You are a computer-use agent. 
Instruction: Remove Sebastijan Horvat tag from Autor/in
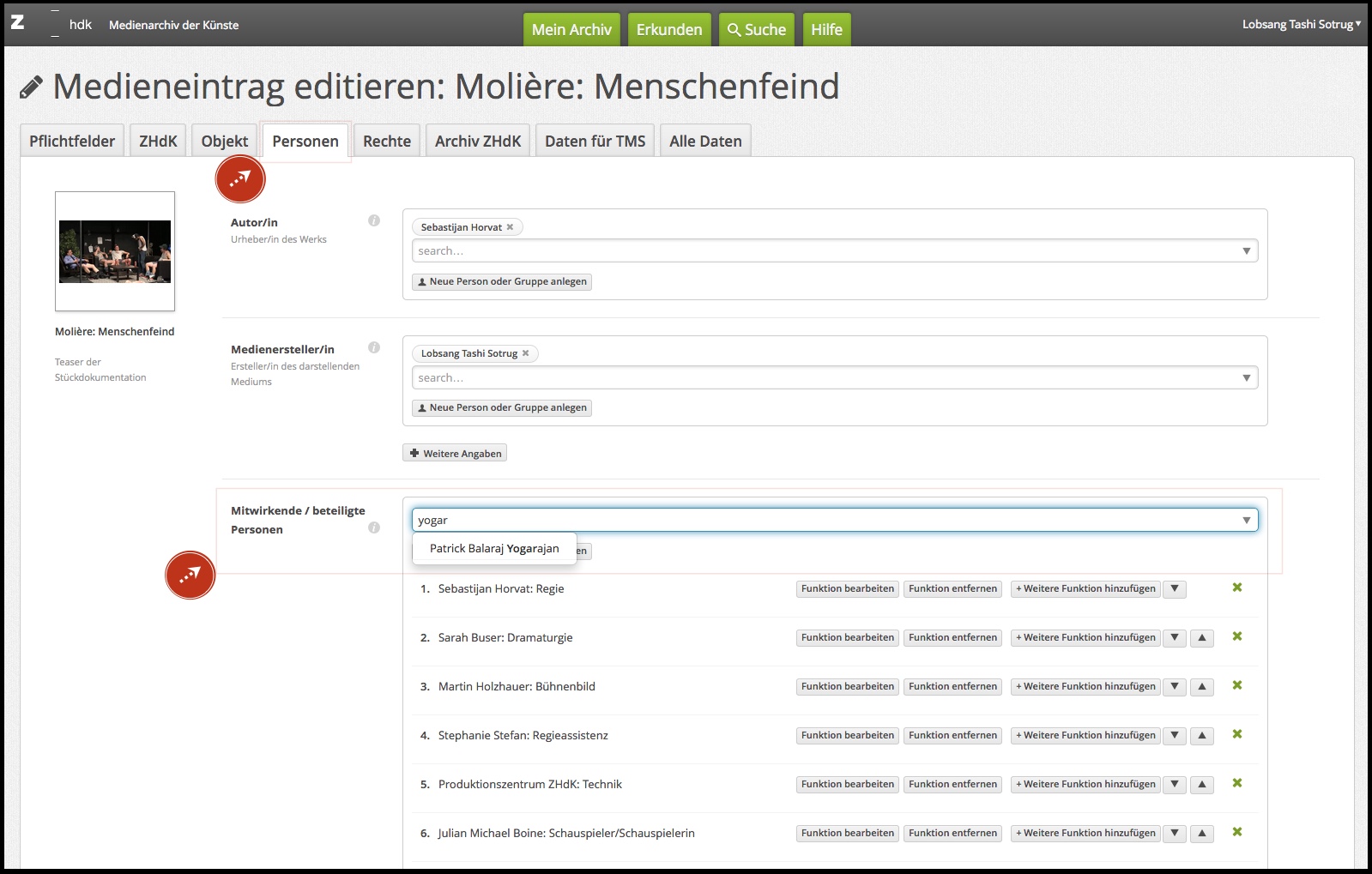pyautogui.click(x=510, y=227)
